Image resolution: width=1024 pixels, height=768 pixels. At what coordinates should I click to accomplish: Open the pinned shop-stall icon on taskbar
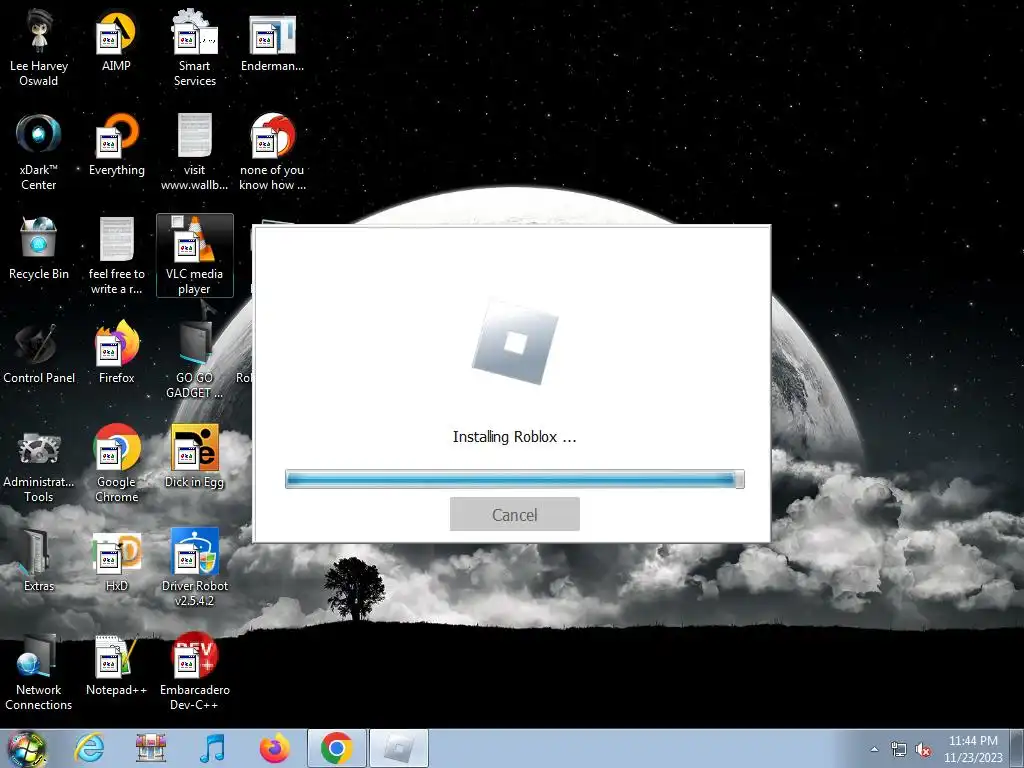tap(151, 748)
